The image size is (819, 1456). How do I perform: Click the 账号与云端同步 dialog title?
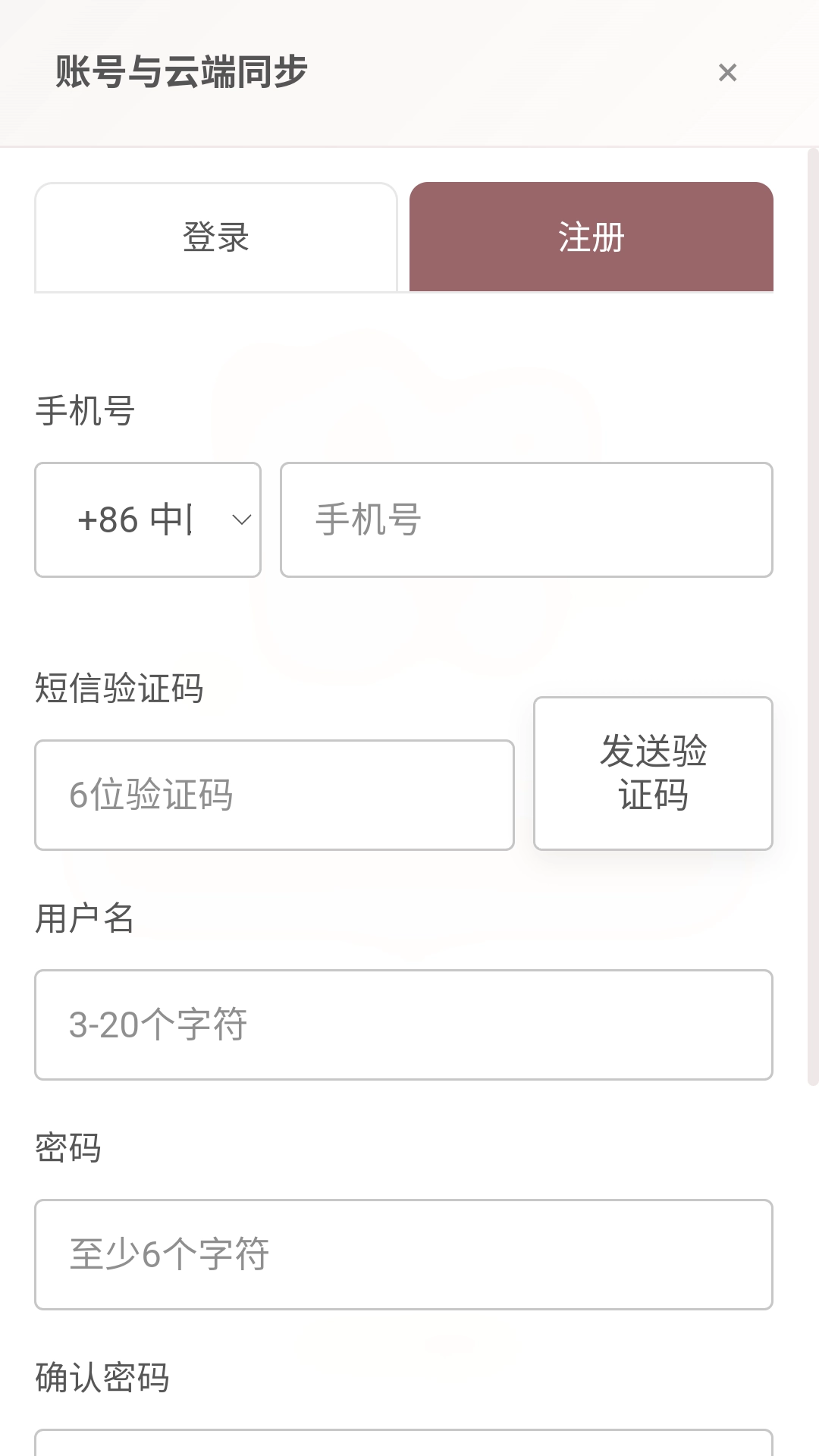click(x=181, y=73)
